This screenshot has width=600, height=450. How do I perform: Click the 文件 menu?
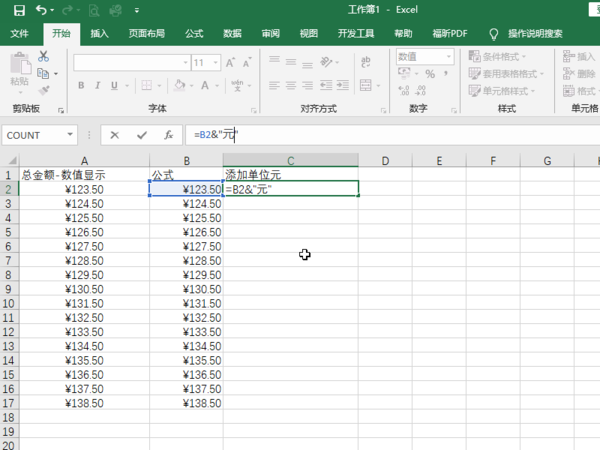[x=20, y=33]
